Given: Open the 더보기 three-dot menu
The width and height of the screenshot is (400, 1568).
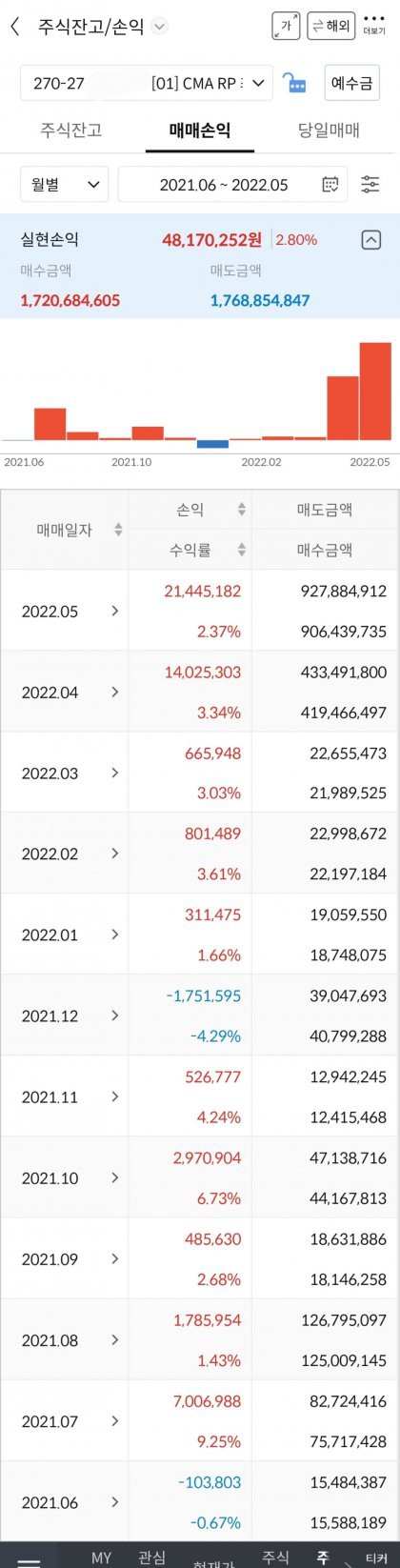Looking at the screenshot, I should [374, 25].
